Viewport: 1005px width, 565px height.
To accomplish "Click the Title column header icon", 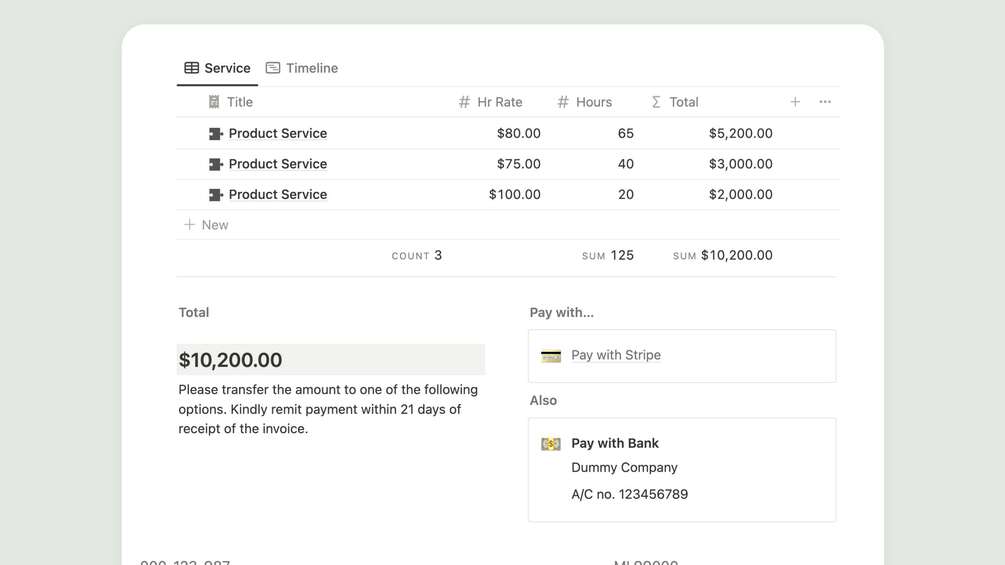I will coord(214,102).
